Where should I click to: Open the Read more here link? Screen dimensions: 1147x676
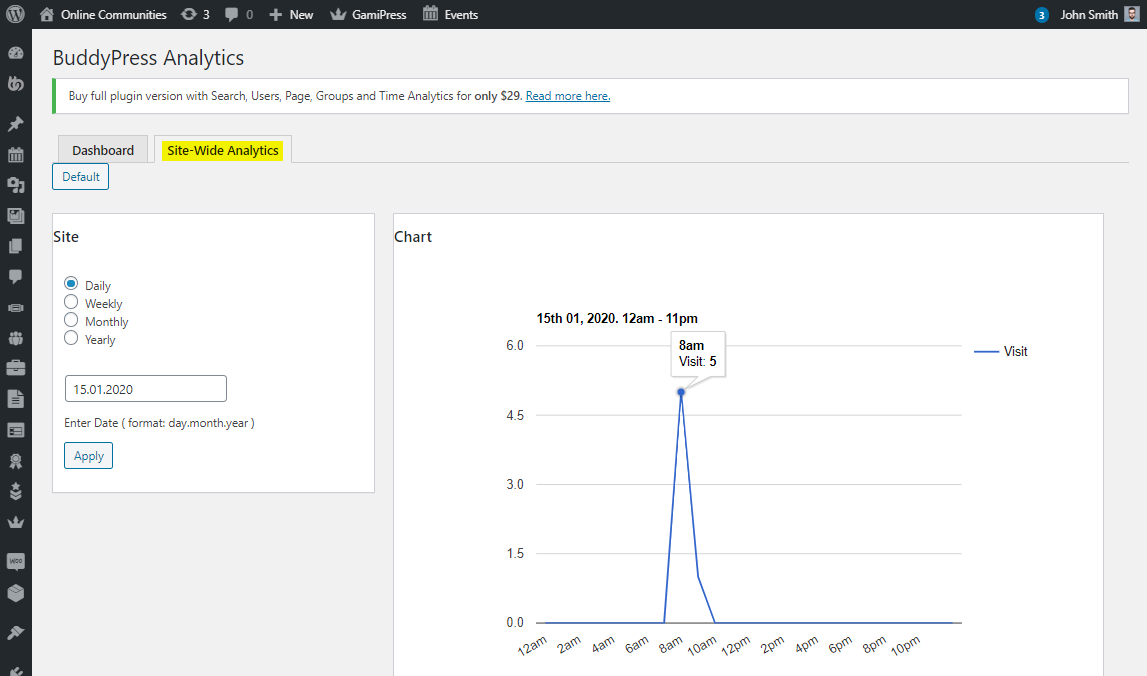pos(567,95)
